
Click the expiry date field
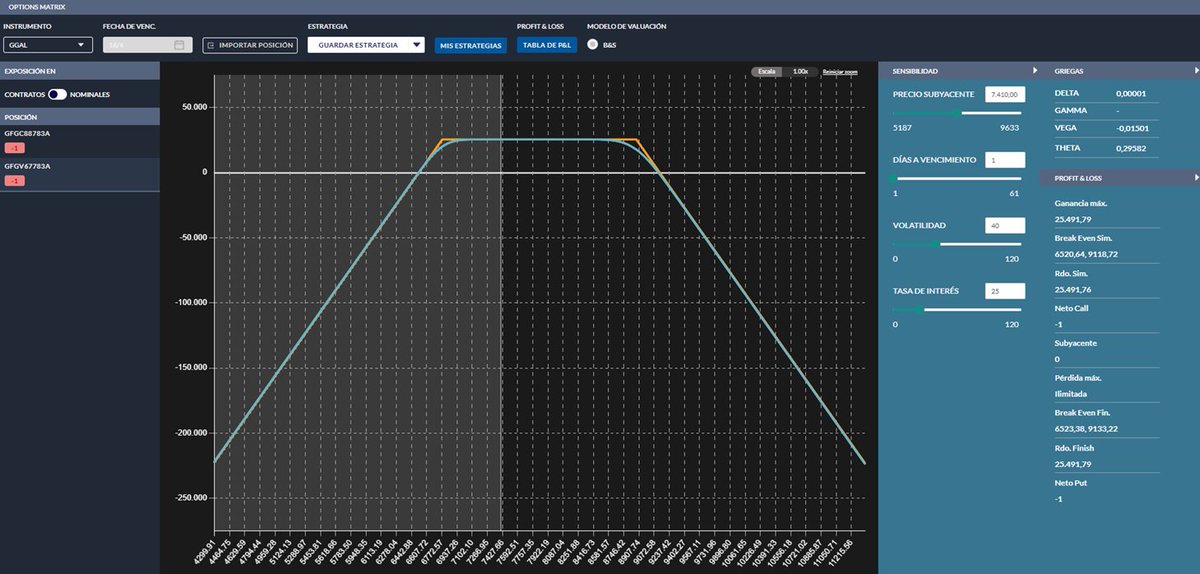pyautogui.click(x=146, y=45)
